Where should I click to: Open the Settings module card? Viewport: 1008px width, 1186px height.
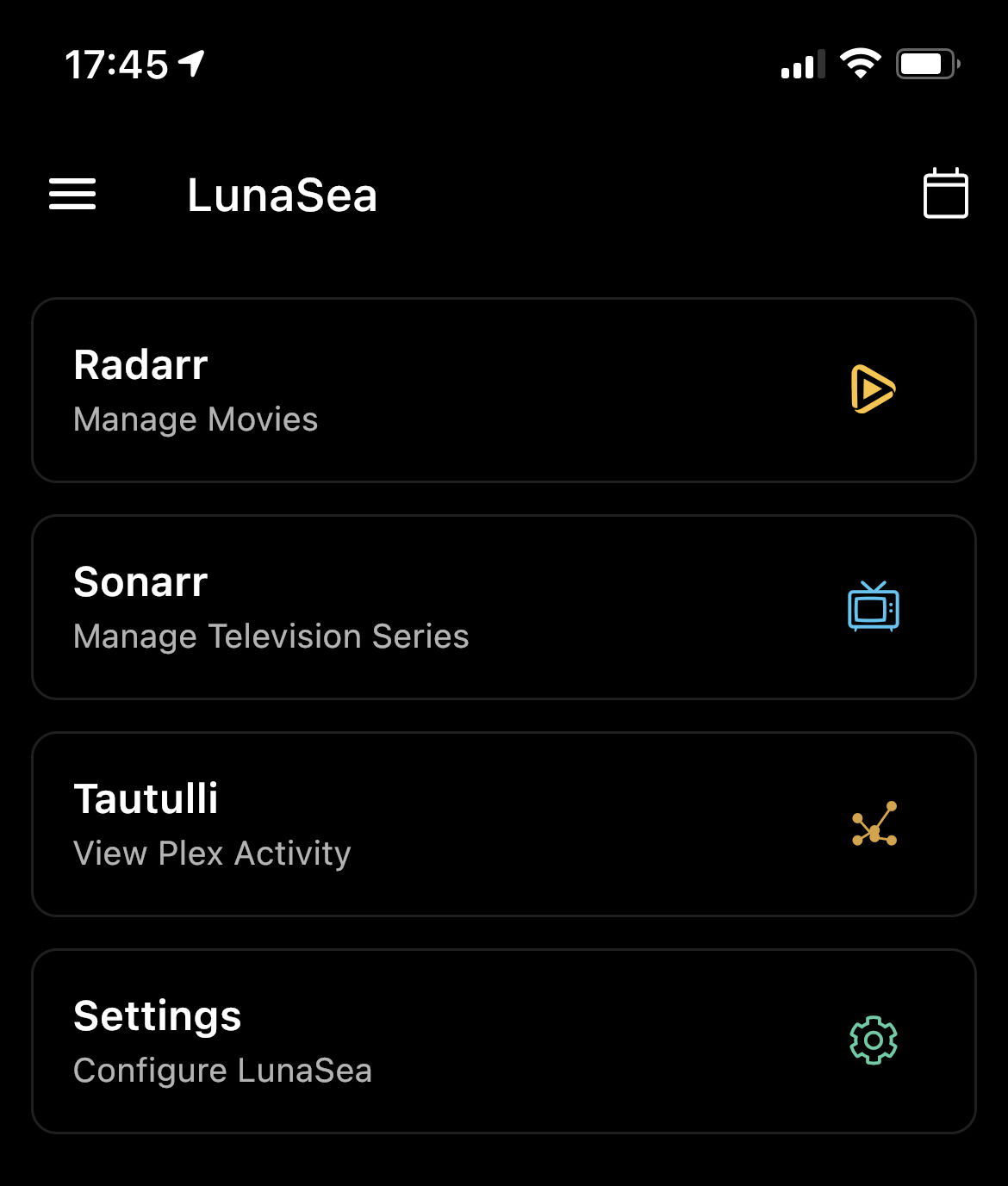504,1041
